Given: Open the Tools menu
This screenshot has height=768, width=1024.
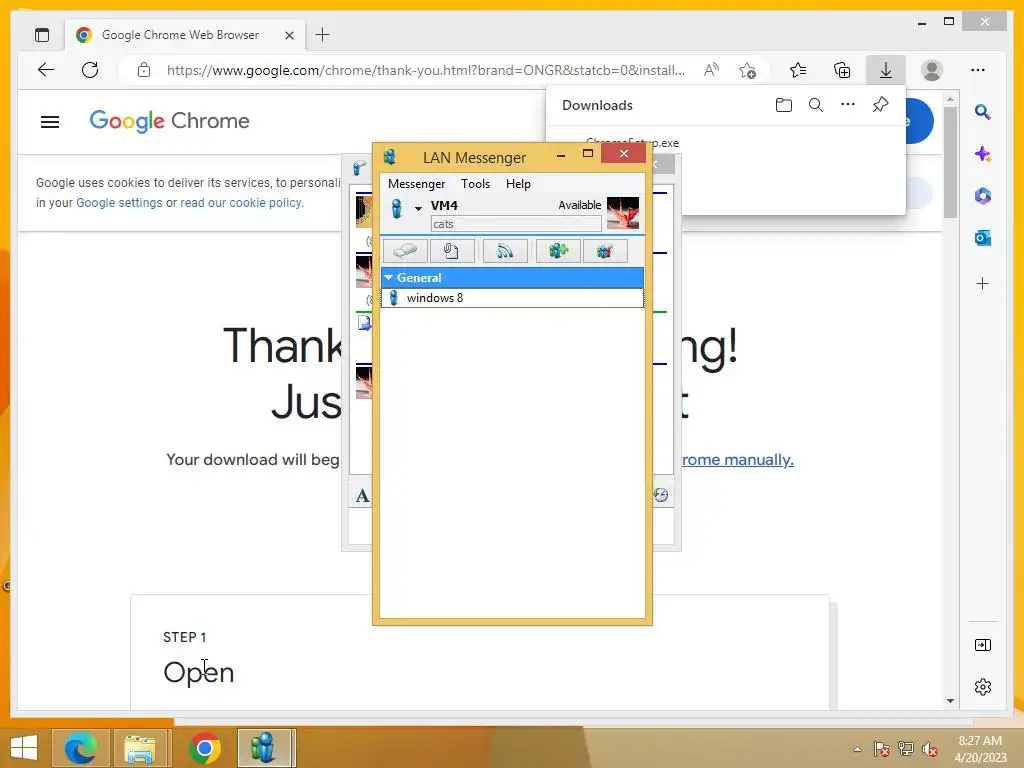Looking at the screenshot, I should click(x=475, y=184).
